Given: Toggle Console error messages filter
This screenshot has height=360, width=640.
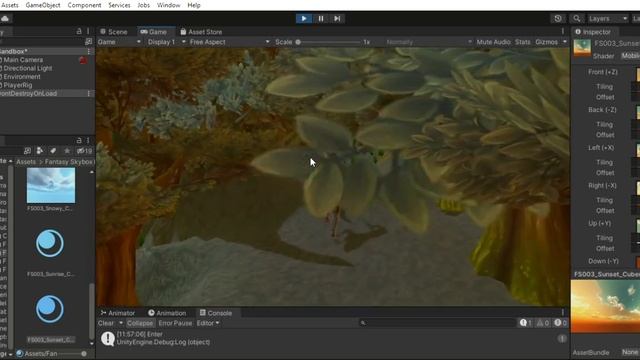Looking at the screenshot, I should coord(560,323).
